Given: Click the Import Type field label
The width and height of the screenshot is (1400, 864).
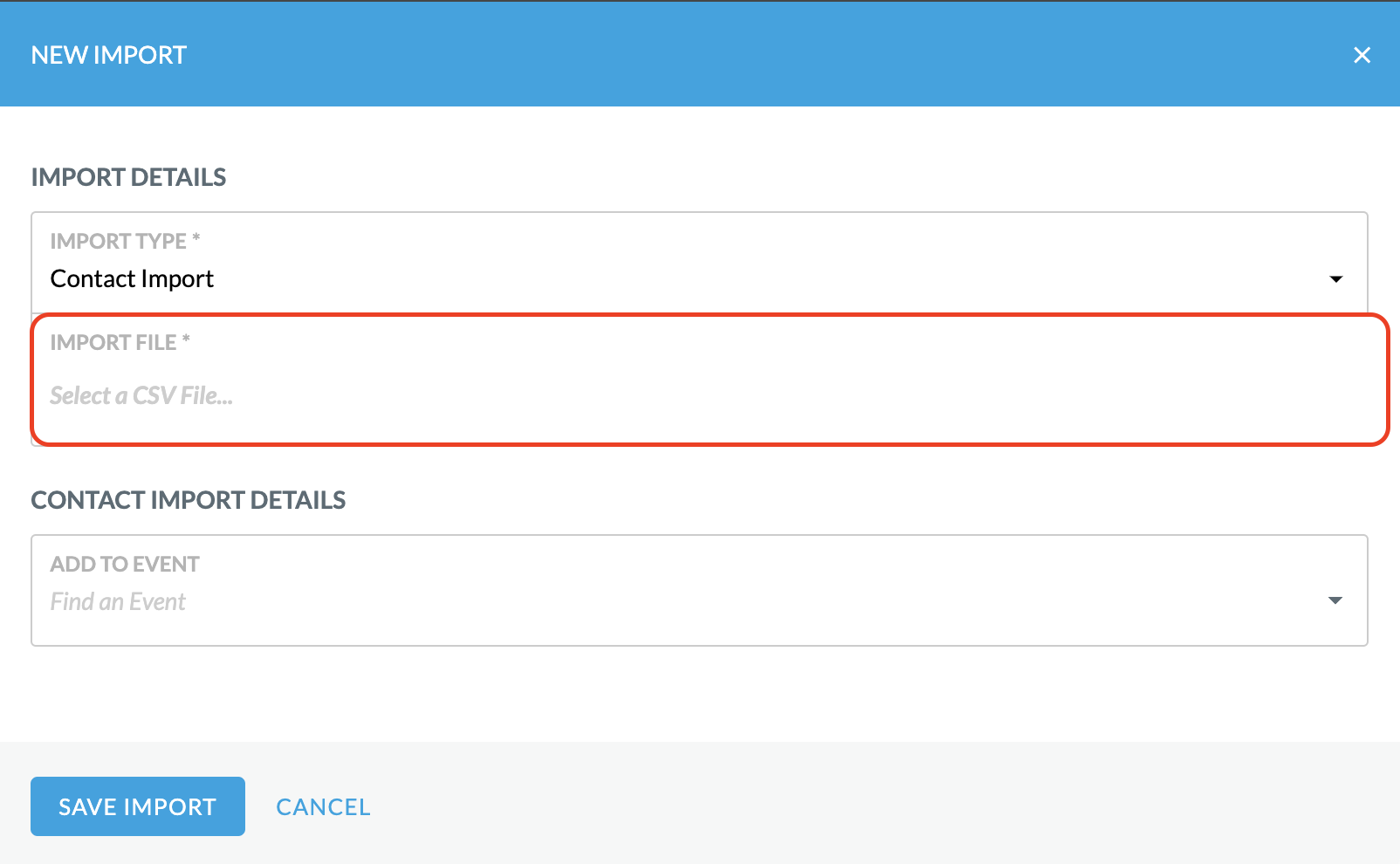Looking at the screenshot, I should 118,241.
